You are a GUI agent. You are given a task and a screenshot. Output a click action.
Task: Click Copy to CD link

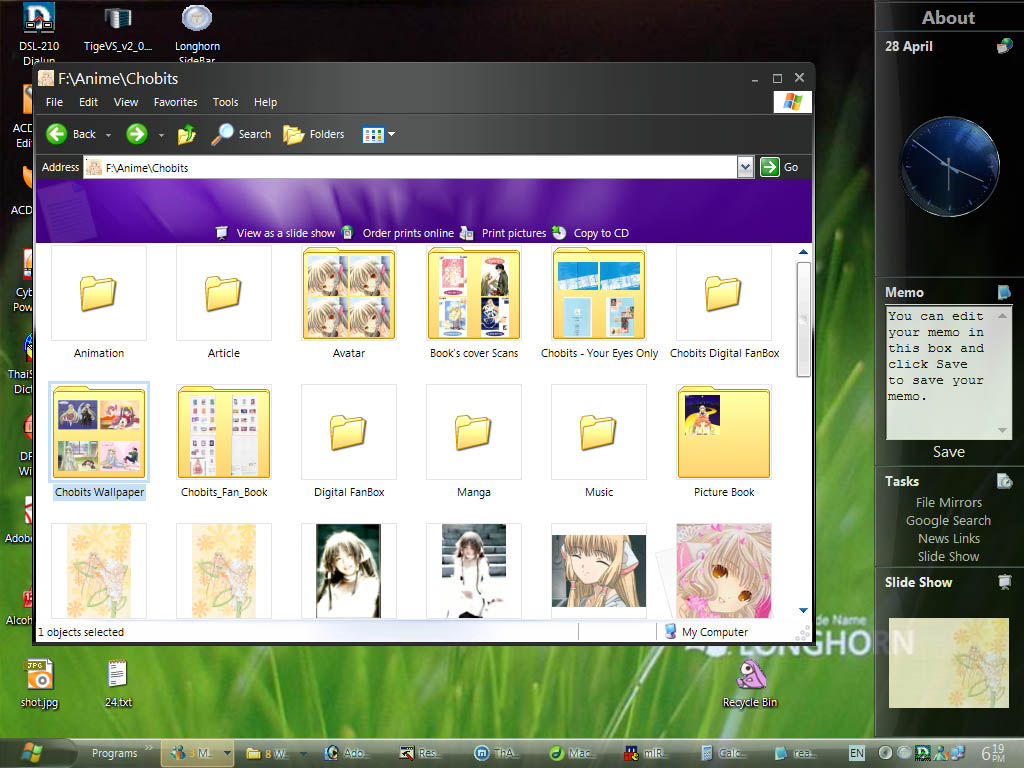click(600, 233)
